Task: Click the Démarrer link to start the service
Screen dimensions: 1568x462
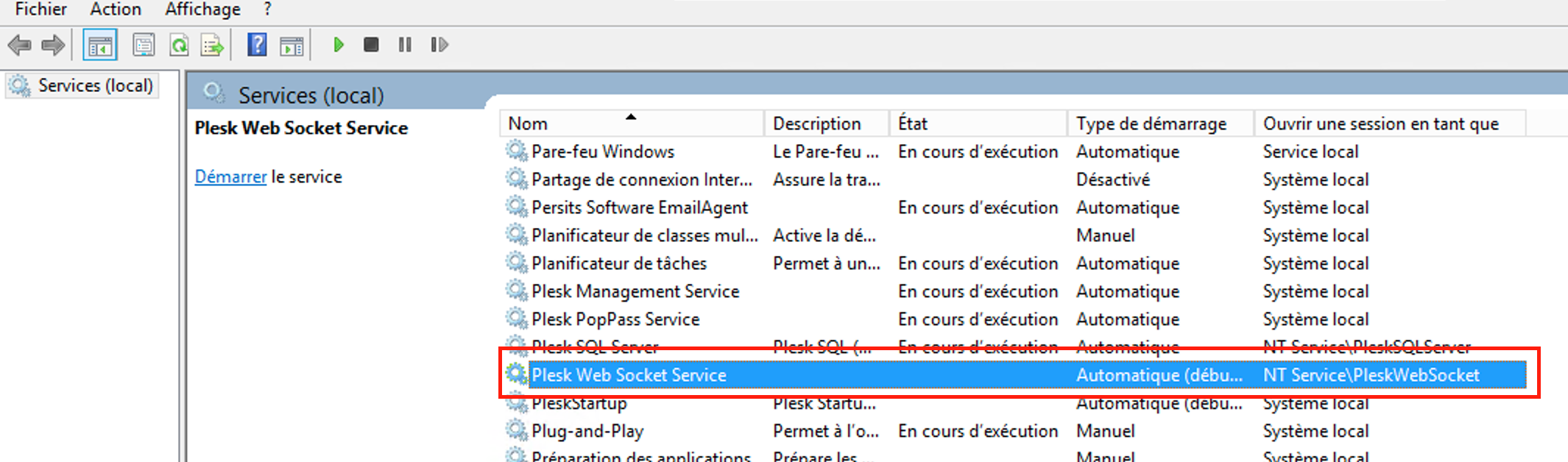Action: point(230,177)
